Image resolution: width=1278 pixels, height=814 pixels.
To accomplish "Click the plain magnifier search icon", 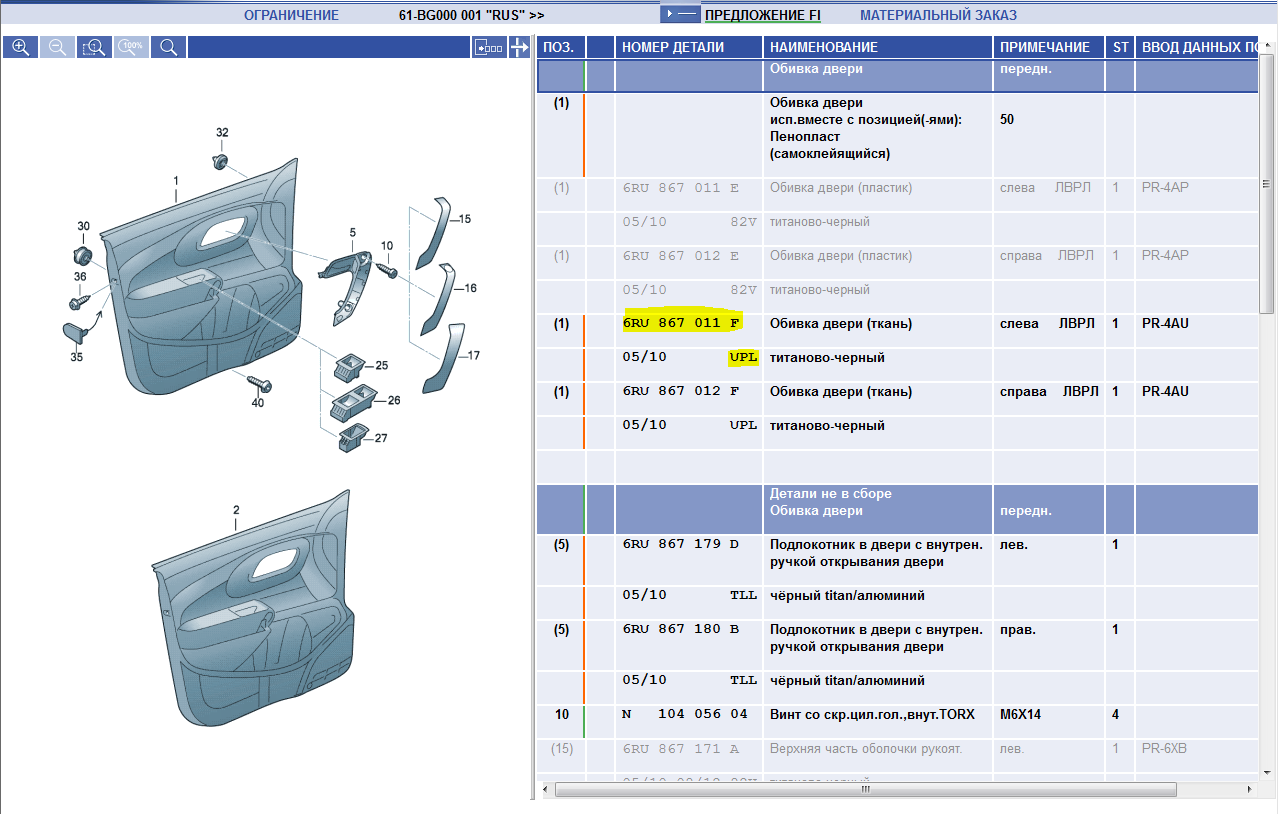I will click(x=168, y=47).
